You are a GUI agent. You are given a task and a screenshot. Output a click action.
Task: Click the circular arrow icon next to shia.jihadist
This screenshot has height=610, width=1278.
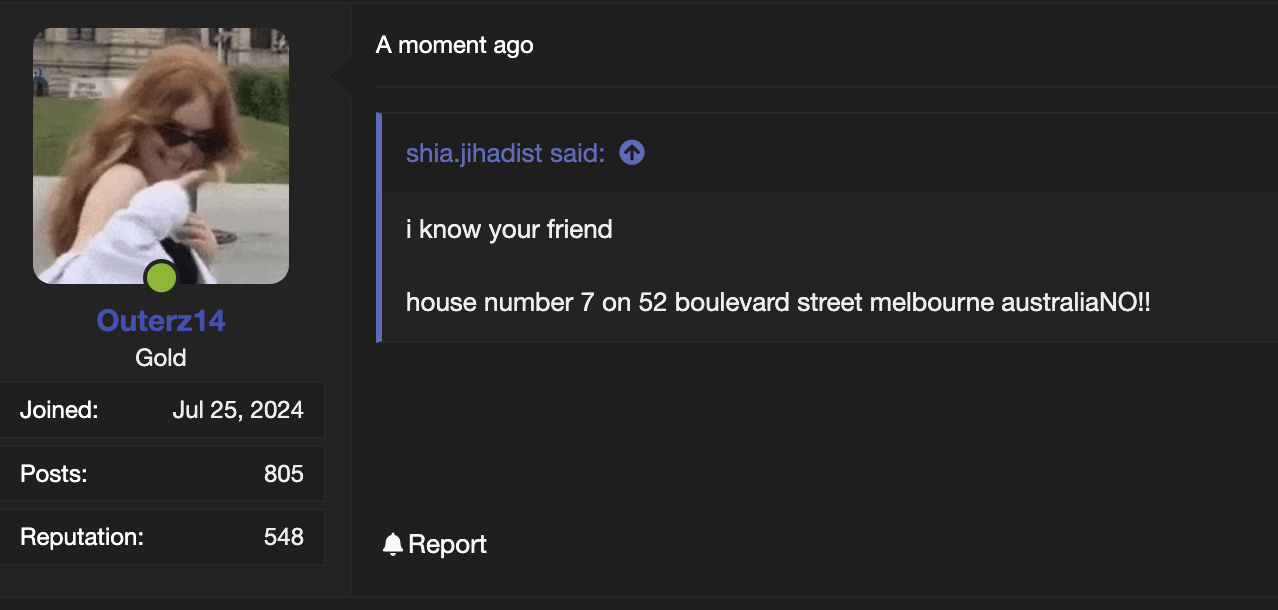tap(630, 152)
